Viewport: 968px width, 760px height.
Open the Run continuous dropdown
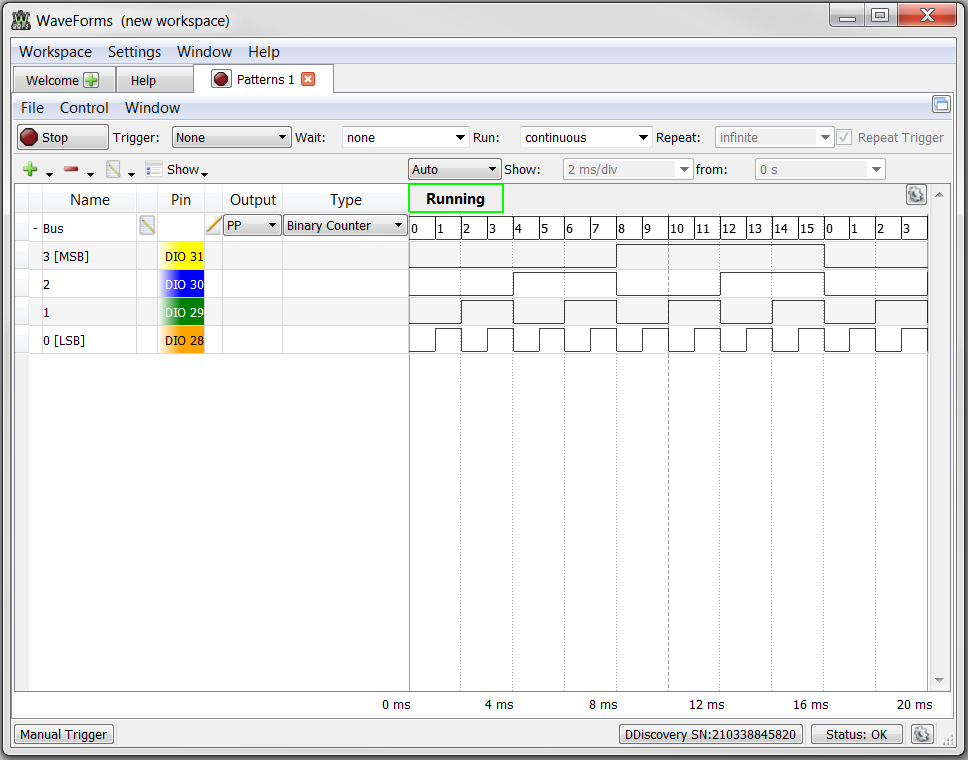pyautogui.click(x=586, y=137)
